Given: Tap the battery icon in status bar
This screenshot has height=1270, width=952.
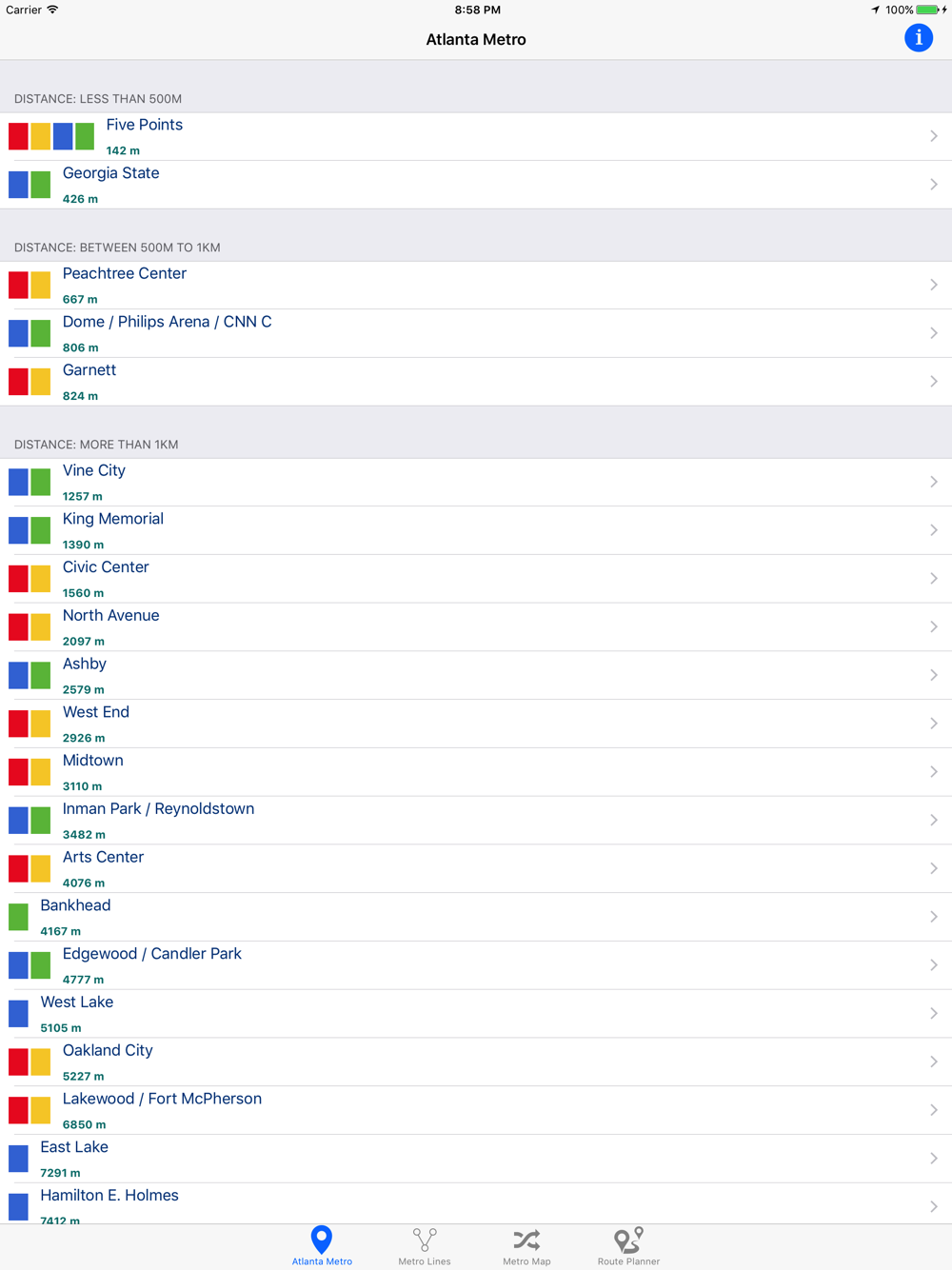Looking at the screenshot, I should tap(928, 10).
